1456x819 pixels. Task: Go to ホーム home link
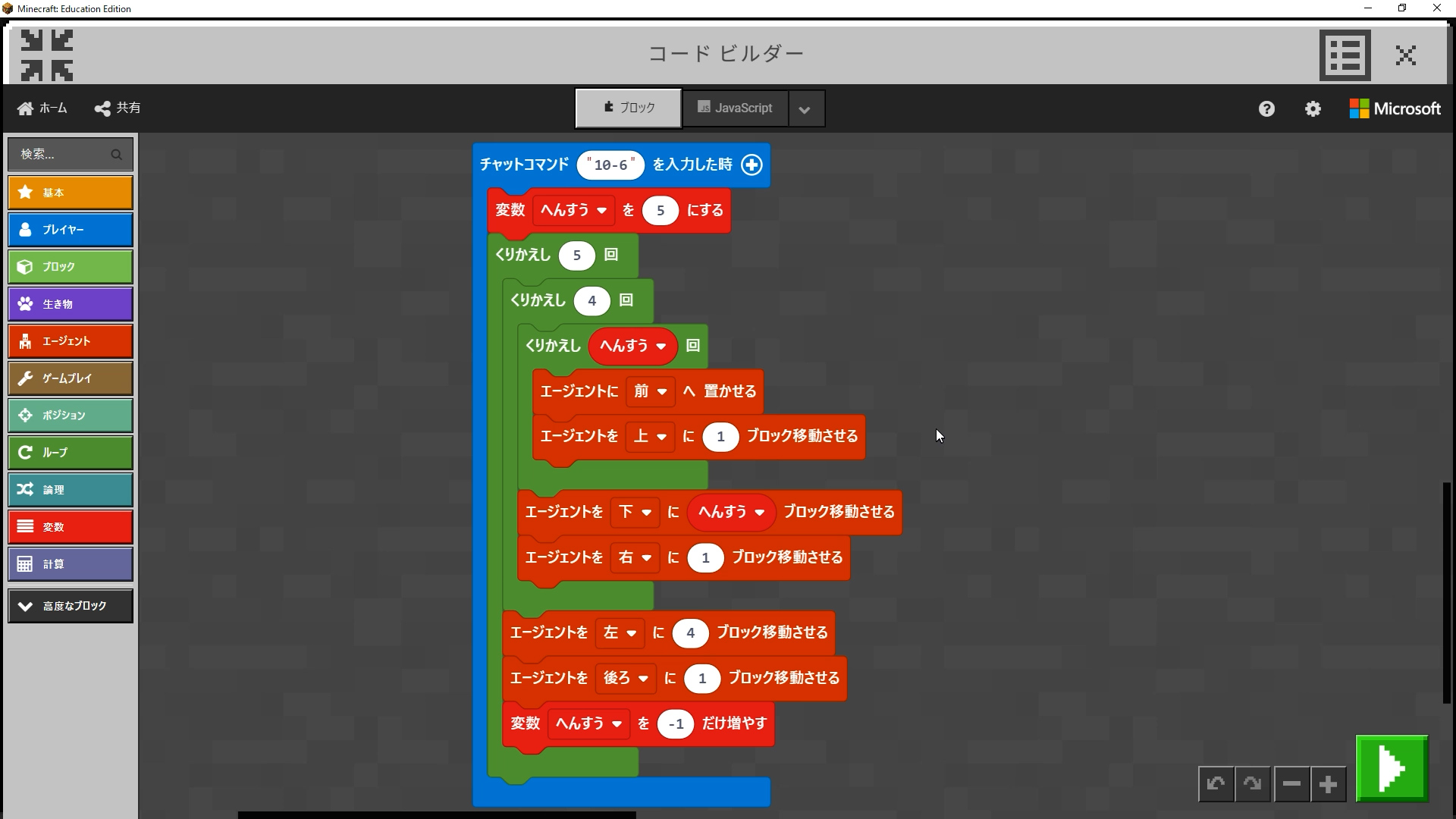click(42, 108)
